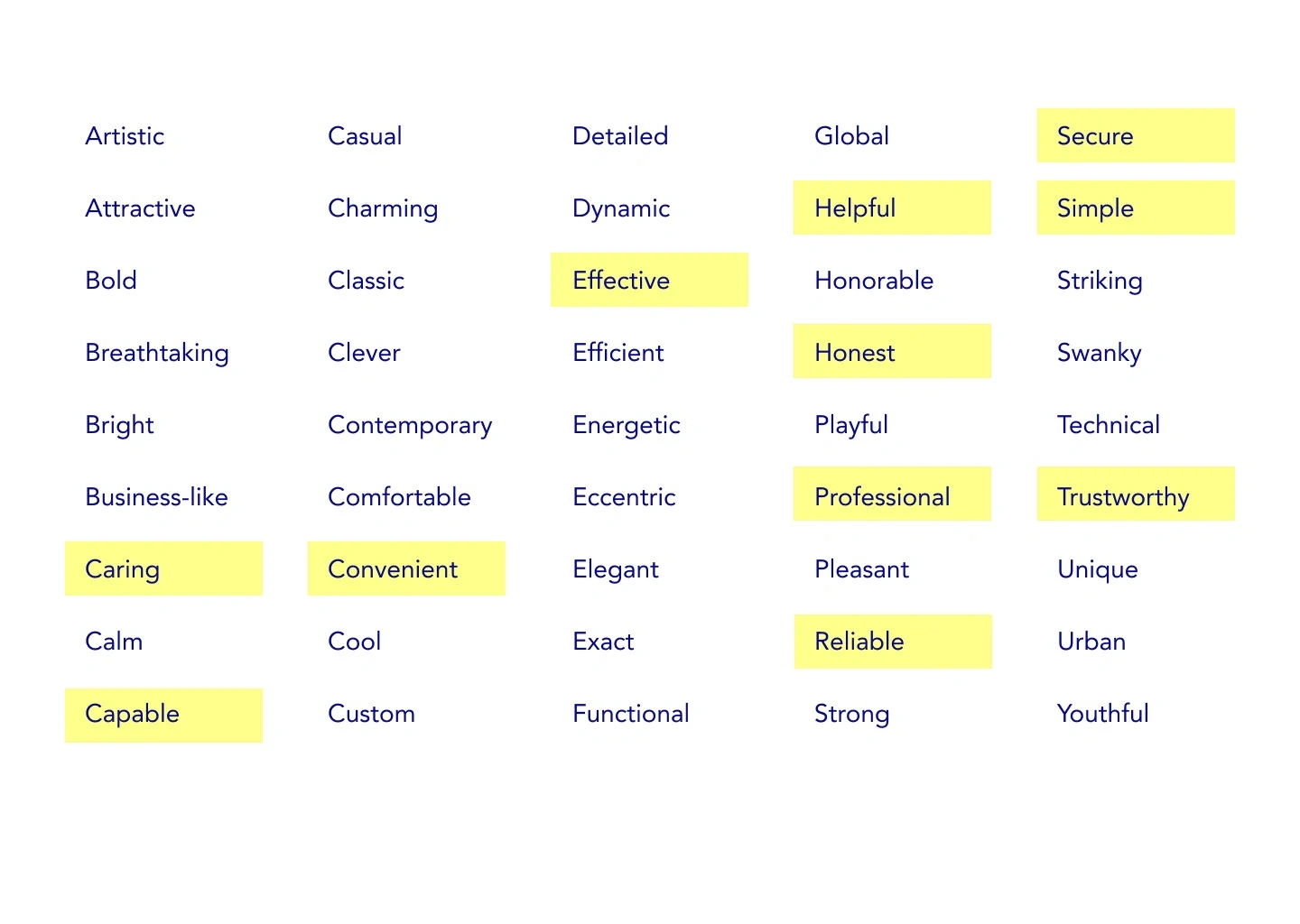Choose the word Swanky
The image size is (1300, 924).
coord(1099,353)
